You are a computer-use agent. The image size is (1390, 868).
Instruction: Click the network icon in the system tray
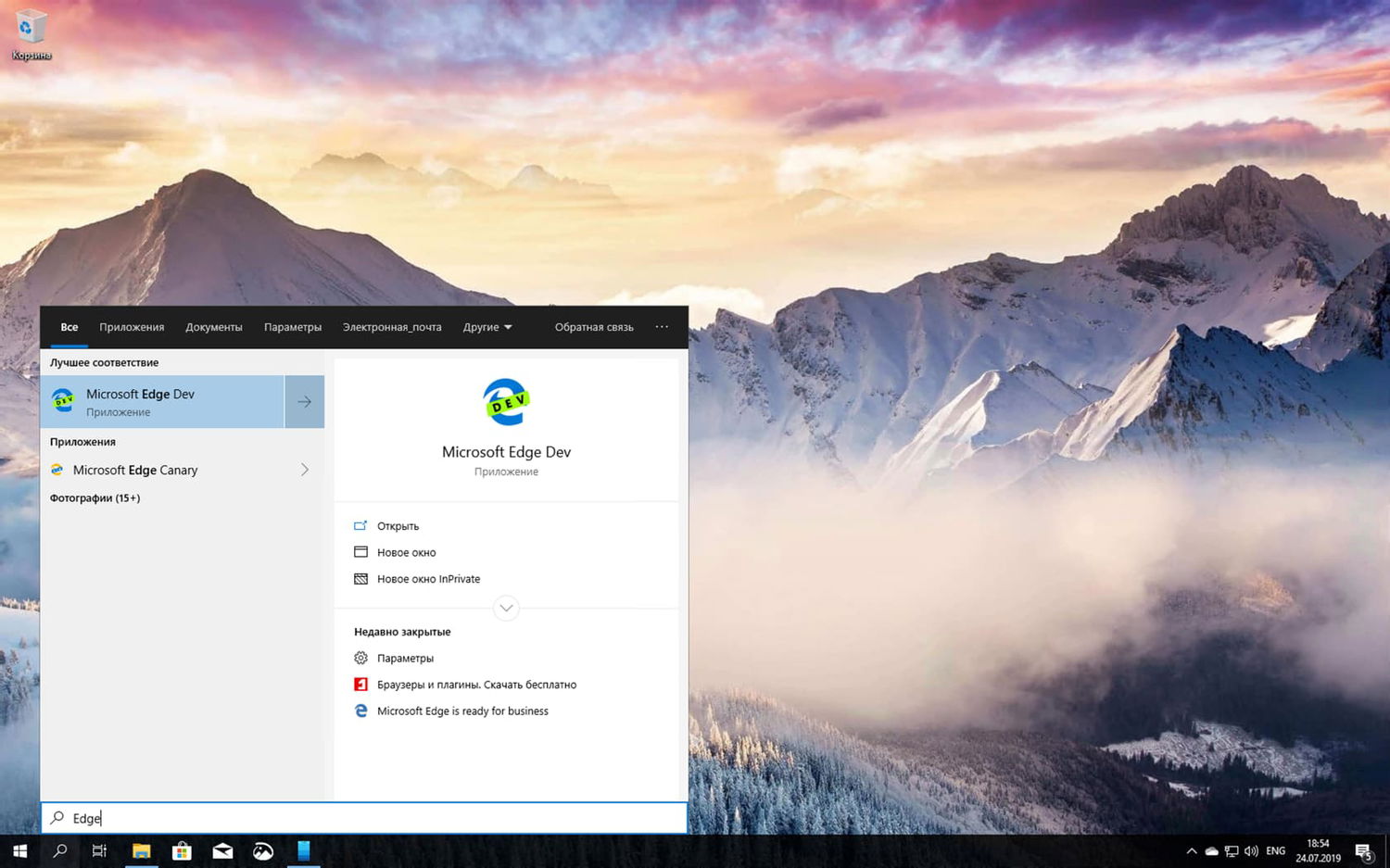click(x=1231, y=850)
